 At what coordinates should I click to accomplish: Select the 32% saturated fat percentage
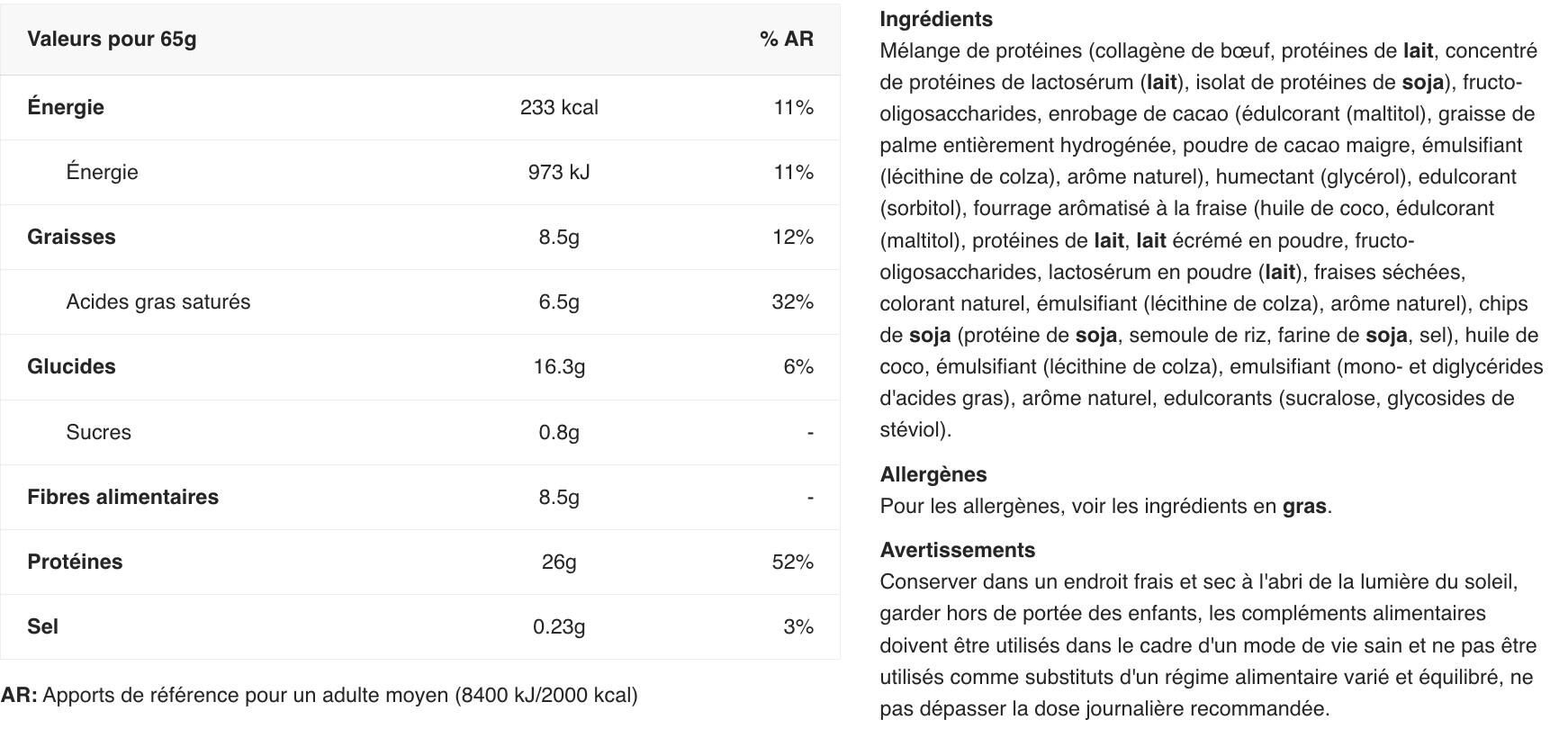coord(792,301)
